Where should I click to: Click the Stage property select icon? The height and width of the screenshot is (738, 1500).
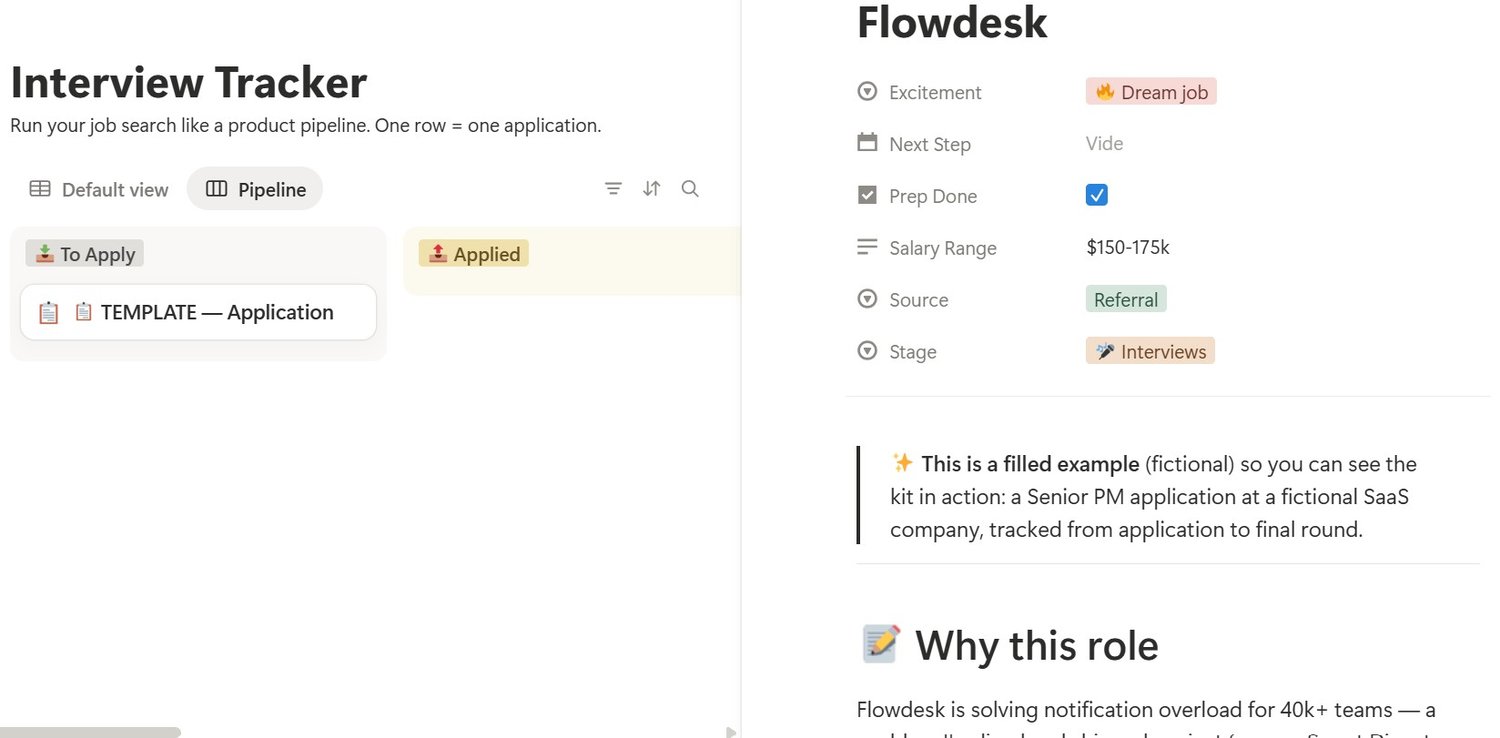[x=867, y=351]
